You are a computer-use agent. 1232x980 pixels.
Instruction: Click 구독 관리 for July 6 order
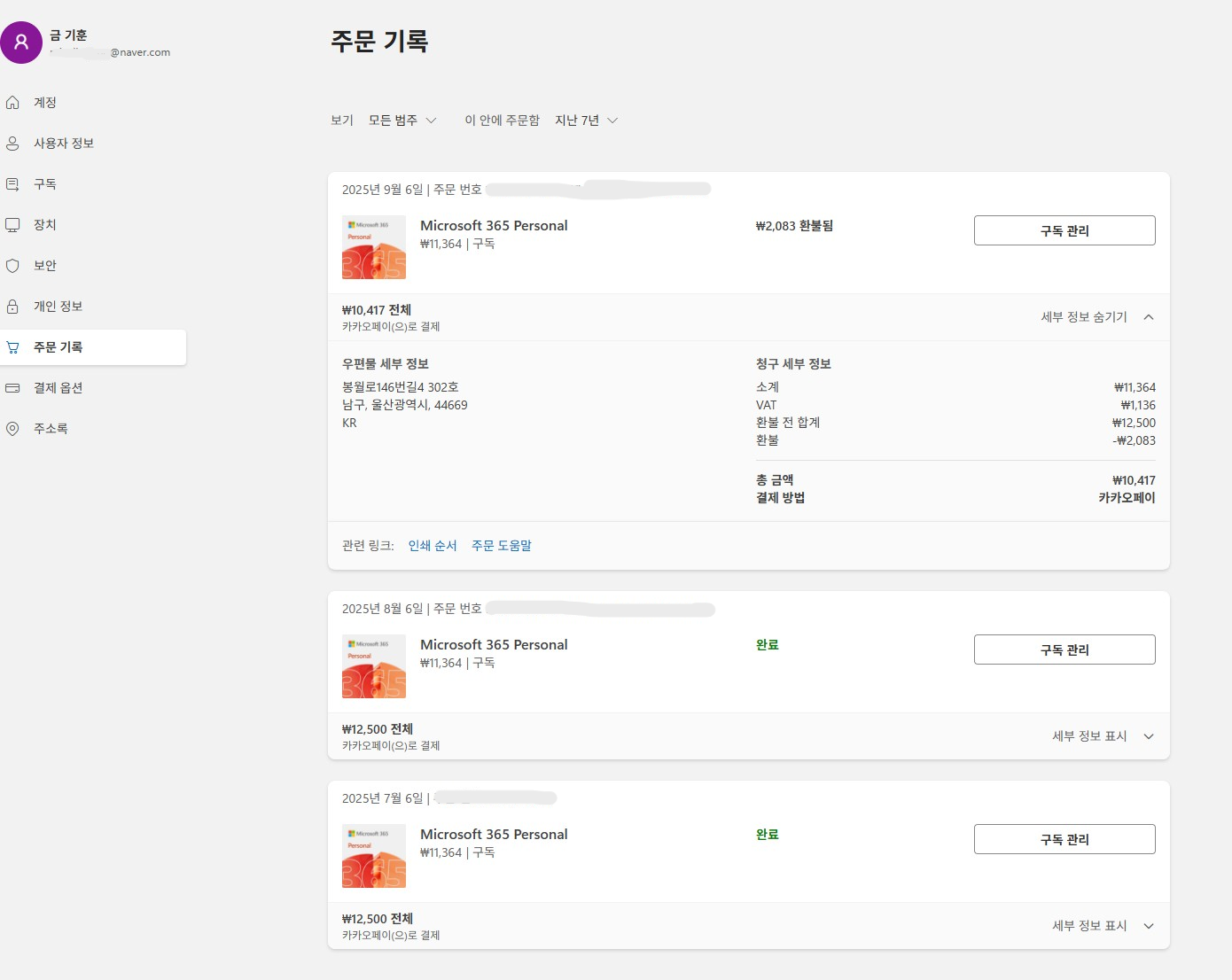click(1064, 839)
